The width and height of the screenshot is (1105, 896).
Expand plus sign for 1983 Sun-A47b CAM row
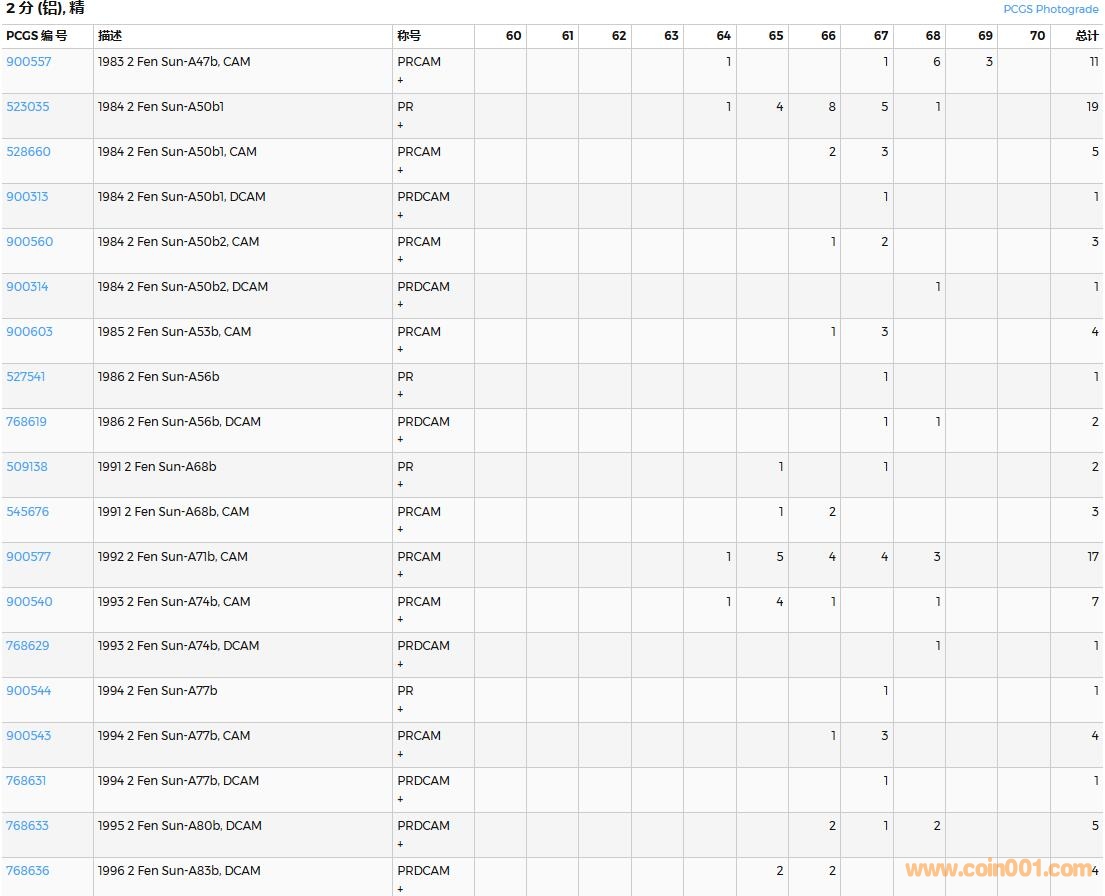401,80
